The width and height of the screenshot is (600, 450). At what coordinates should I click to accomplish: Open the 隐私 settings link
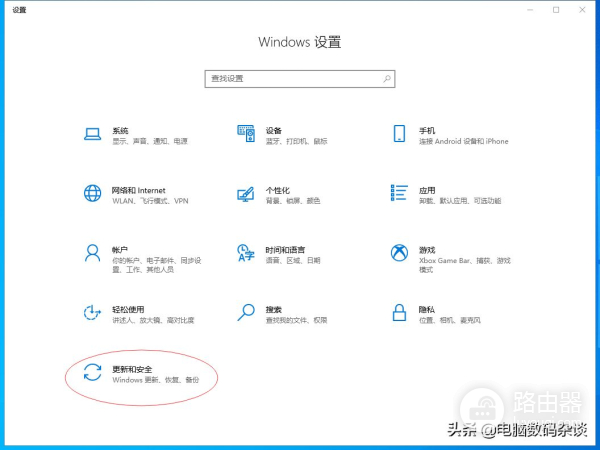pyautogui.click(x=427, y=310)
